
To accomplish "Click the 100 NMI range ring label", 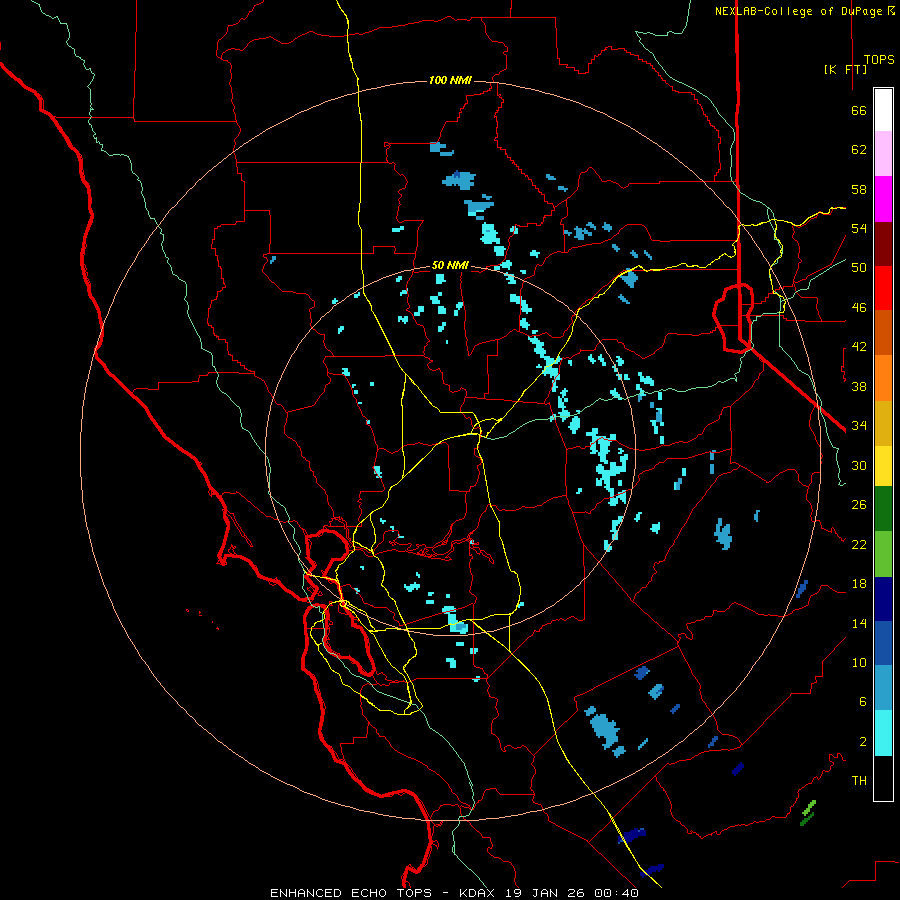I will coord(450,80).
